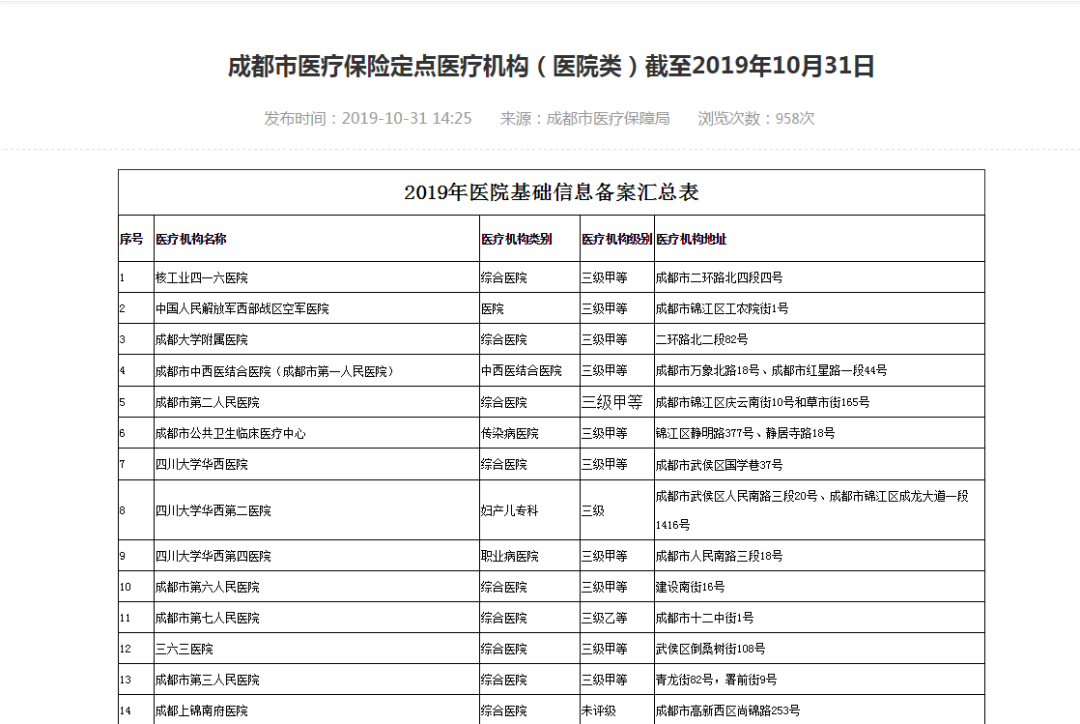
Task: Click the address 成都市高新西区尚锦路253号
Action: 727,711
